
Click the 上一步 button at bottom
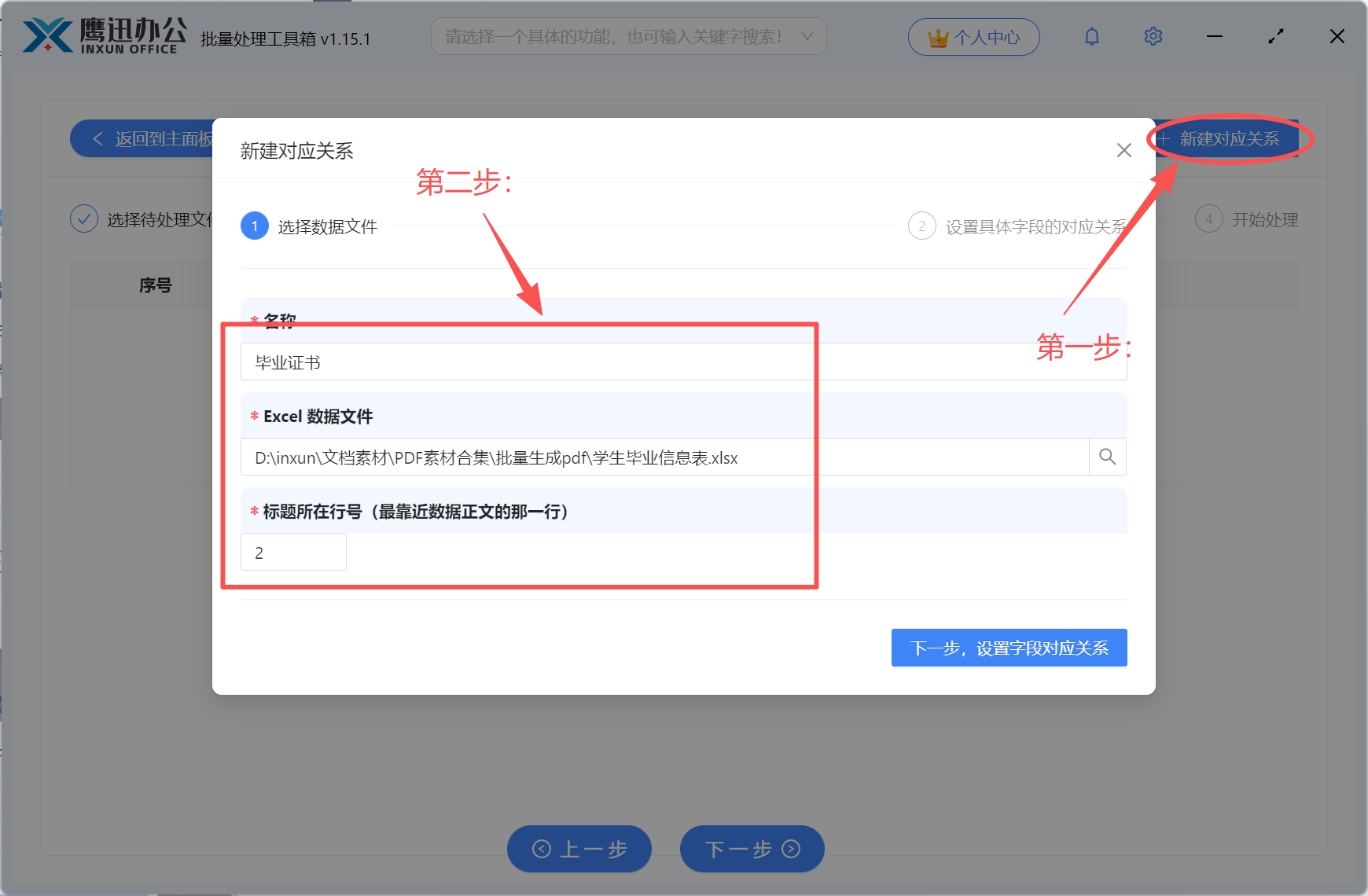[579, 849]
